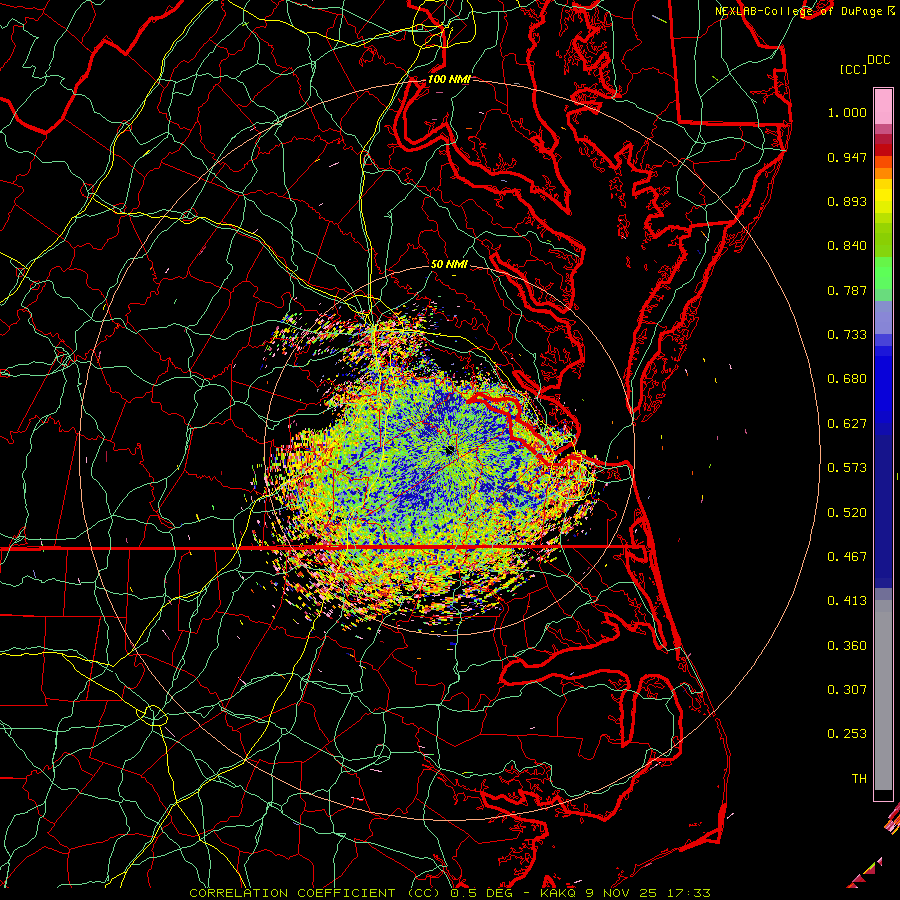This screenshot has height=900, width=900.
Task: Click the CORRELATION COEFFICIENT caption text
Action: pyautogui.click(x=293, y=893)
